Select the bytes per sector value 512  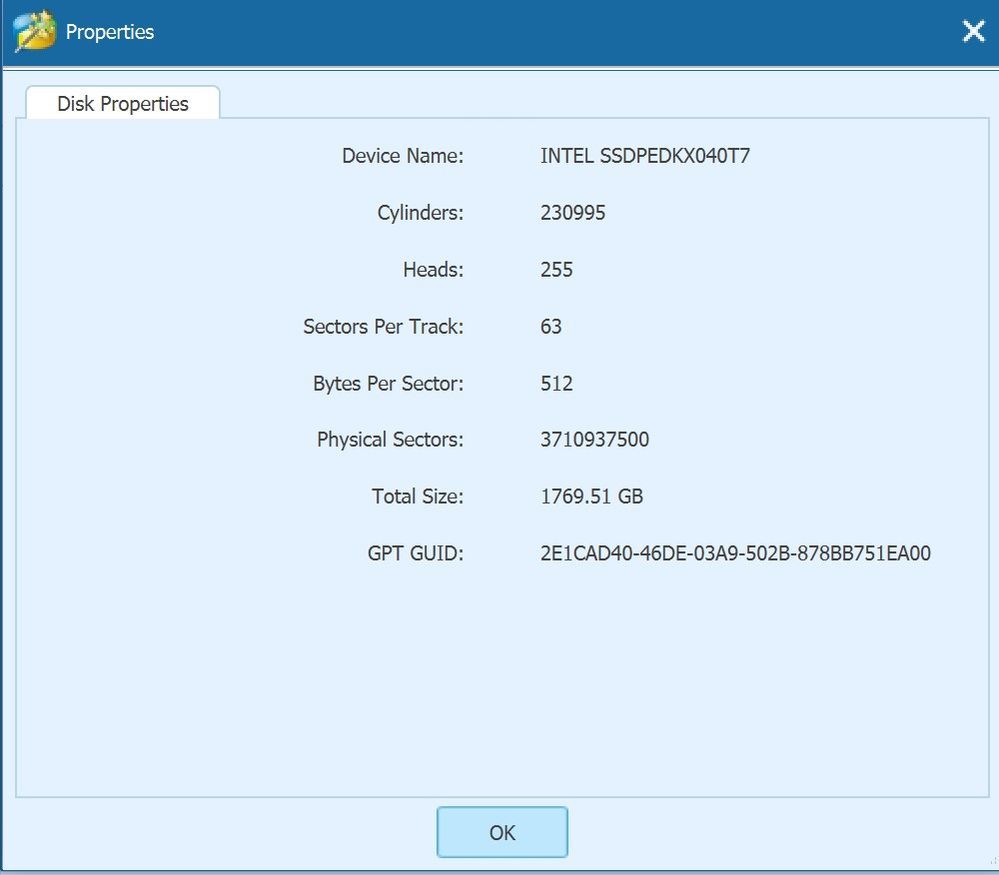[556, 384]
